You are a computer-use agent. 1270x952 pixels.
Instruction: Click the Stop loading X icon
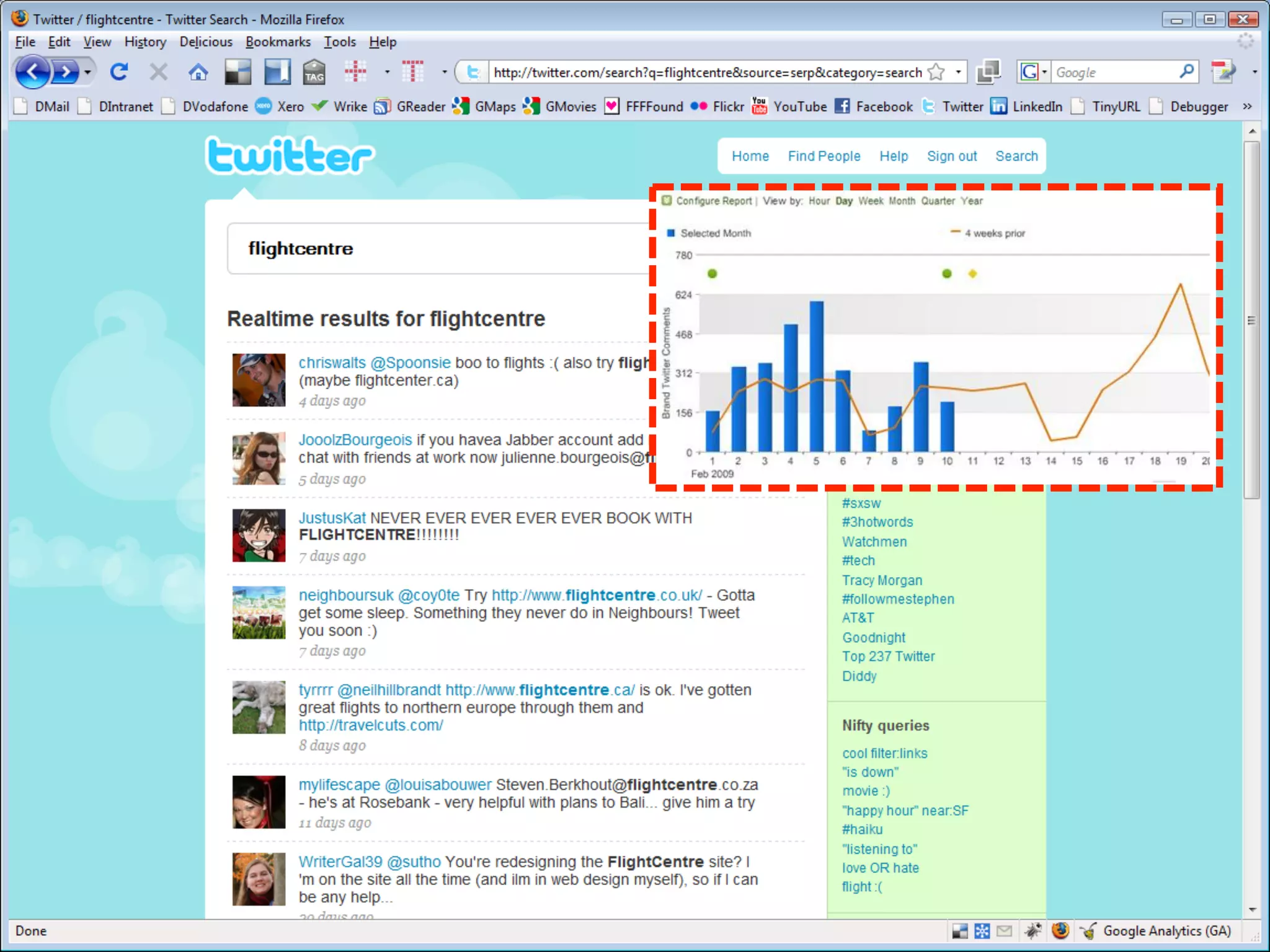click(159, 73)
